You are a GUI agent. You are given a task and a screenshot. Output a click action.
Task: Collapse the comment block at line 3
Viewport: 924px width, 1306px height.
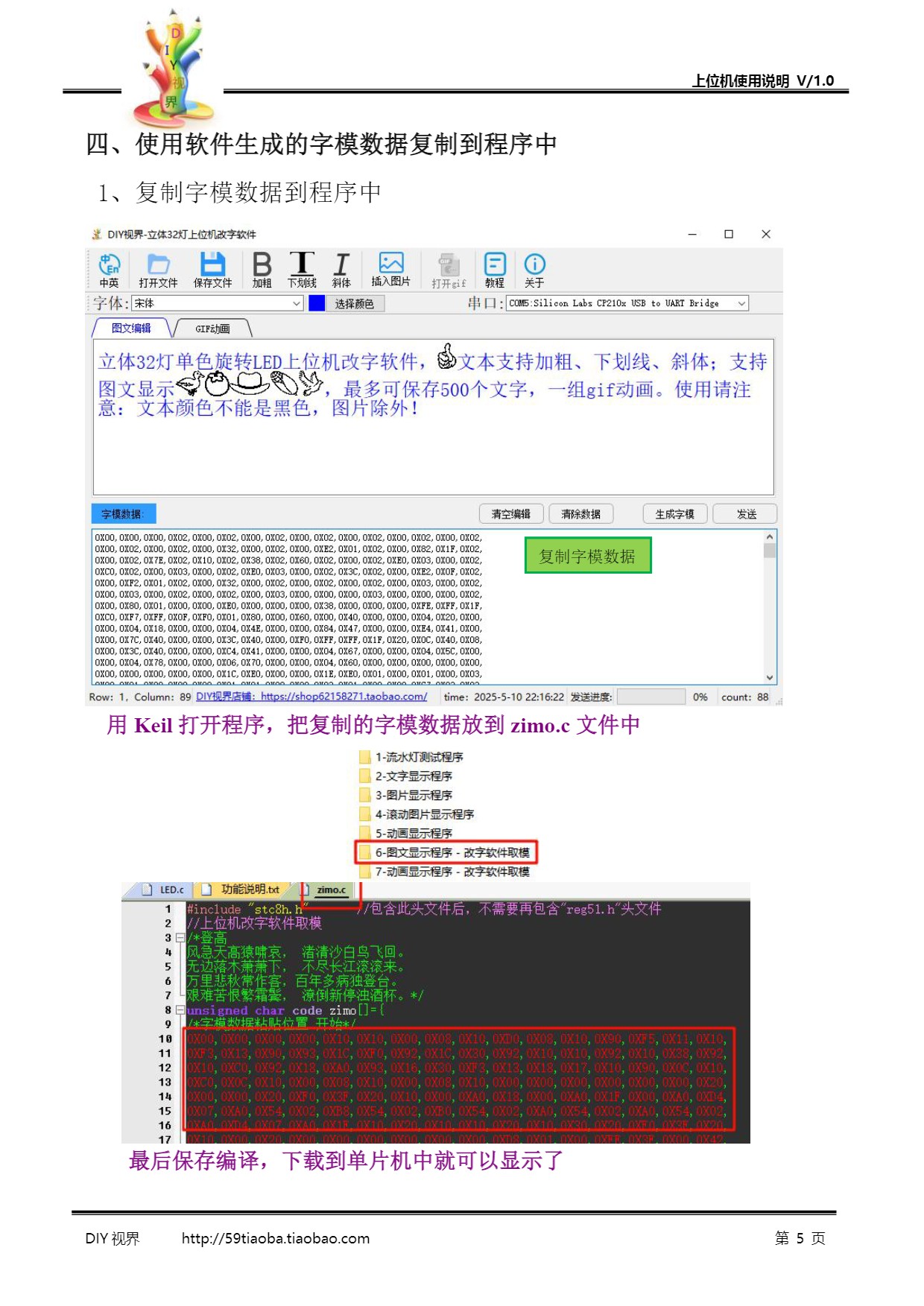point(180,938)
